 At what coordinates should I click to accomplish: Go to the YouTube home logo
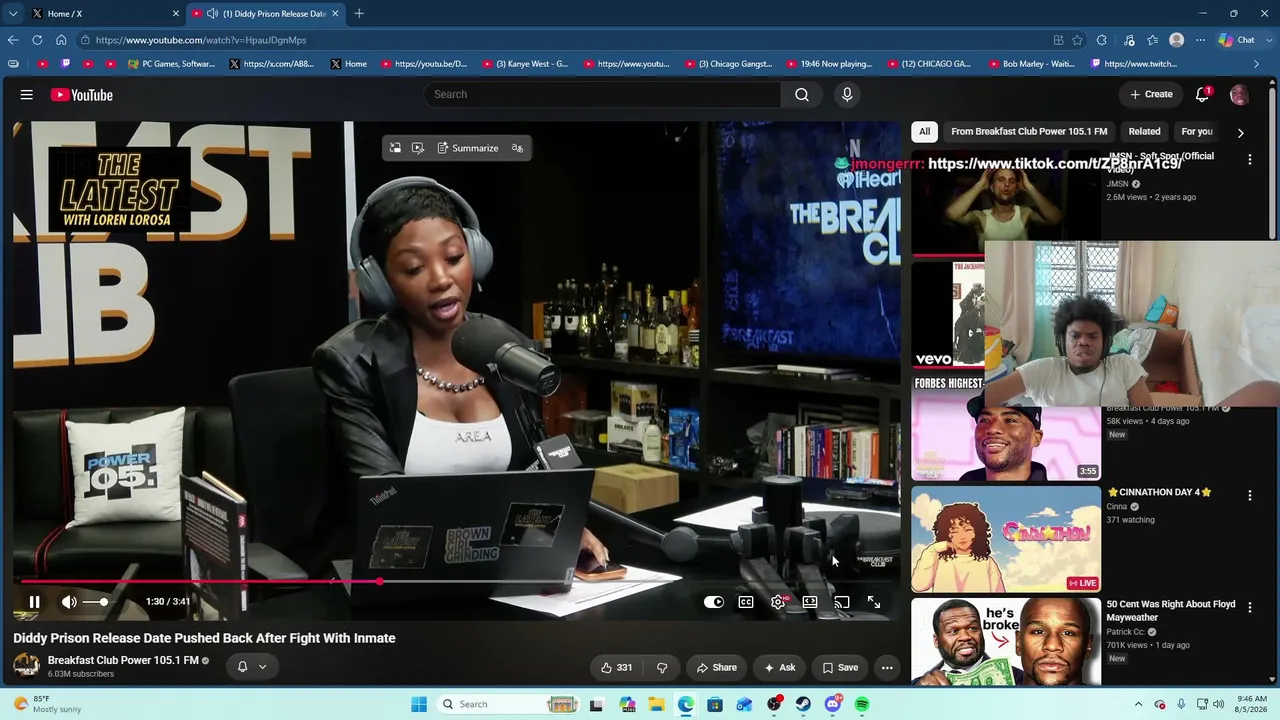point(82,95)
